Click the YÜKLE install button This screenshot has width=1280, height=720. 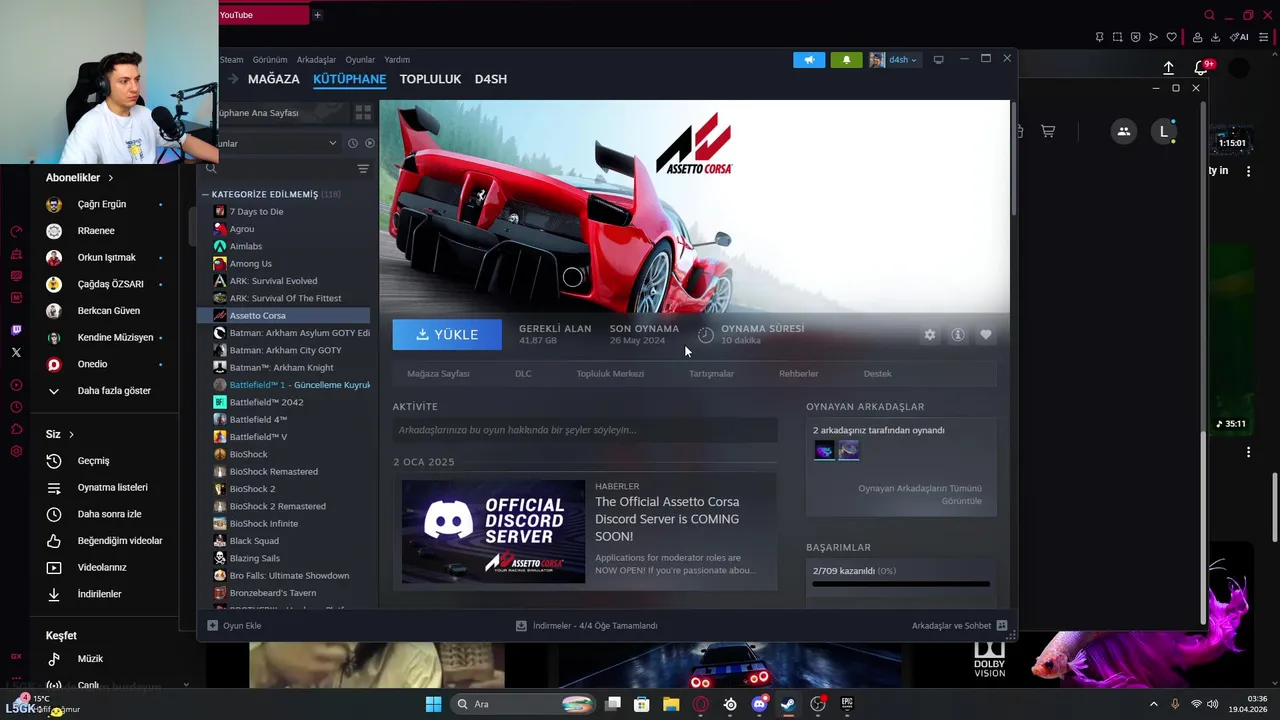[x=447, y=335]
